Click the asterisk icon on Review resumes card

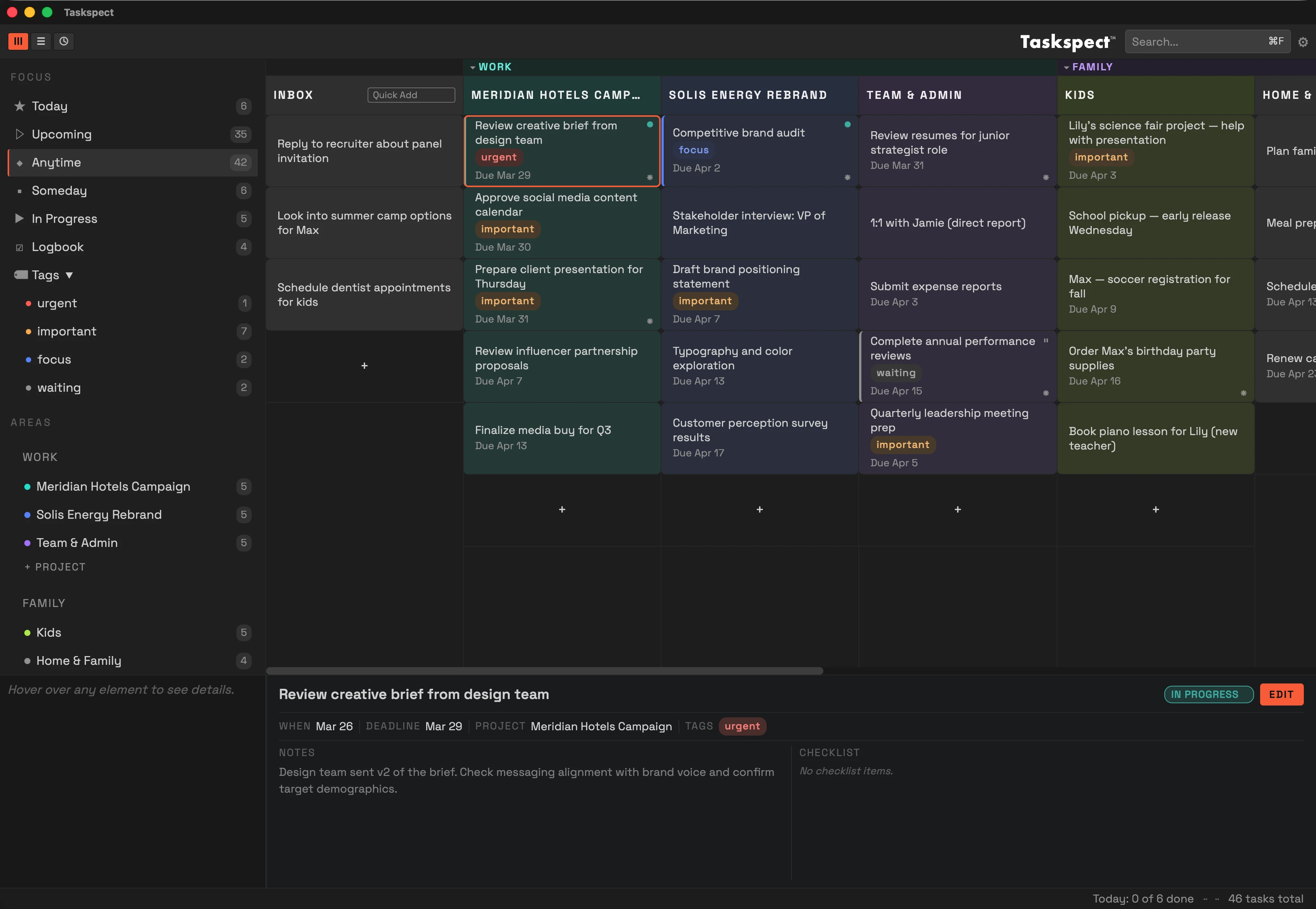pyautogui.click(x=1046, y=177)
